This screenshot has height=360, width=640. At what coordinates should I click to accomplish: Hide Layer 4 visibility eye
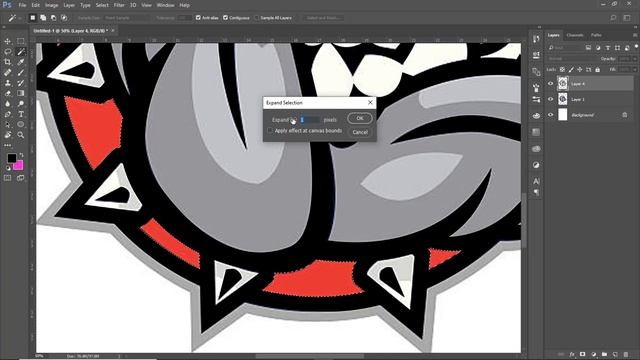pyautogui.click(x=550, y=84)
